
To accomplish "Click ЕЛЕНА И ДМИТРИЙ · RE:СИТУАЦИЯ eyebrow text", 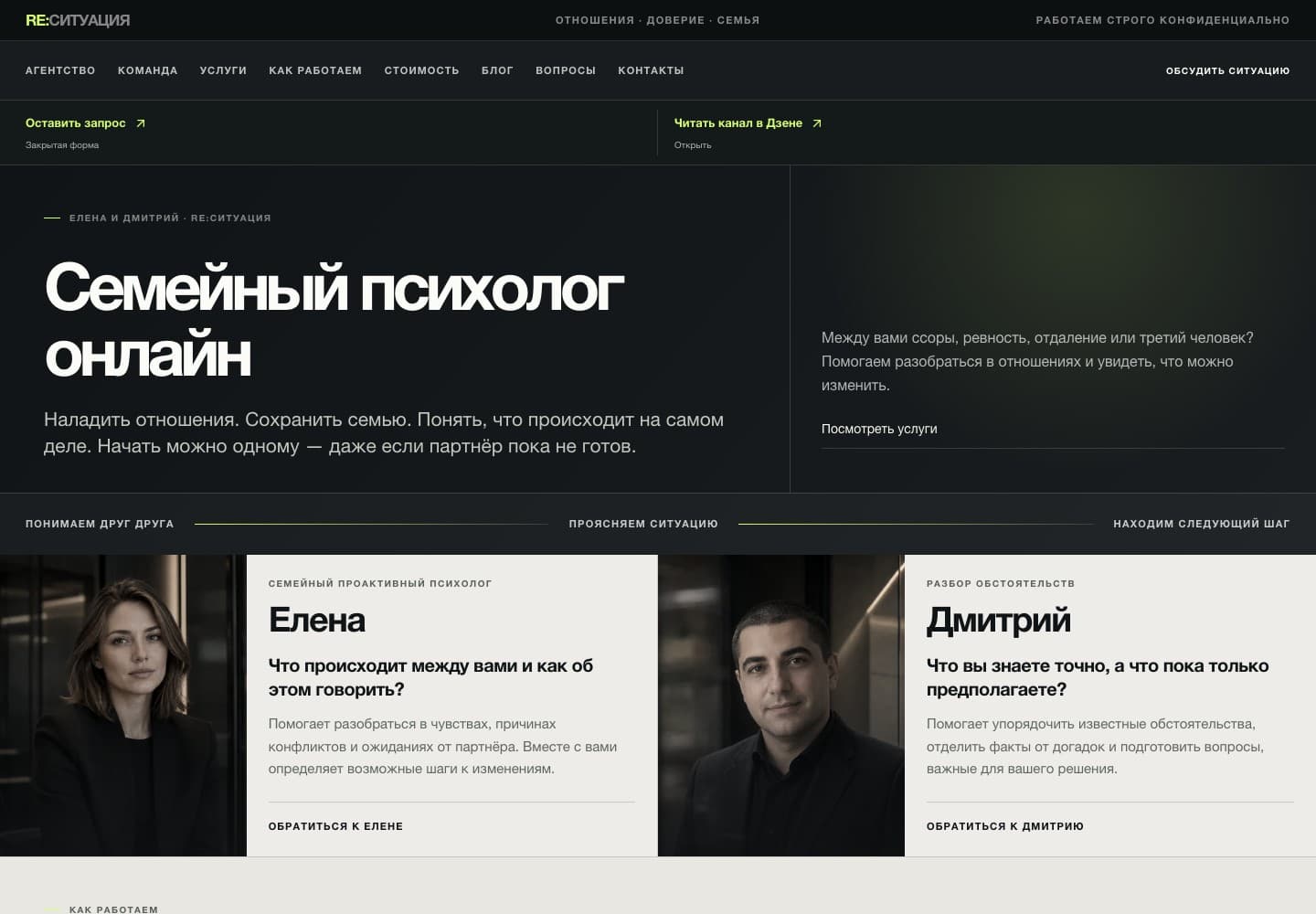I will (170, 218).
